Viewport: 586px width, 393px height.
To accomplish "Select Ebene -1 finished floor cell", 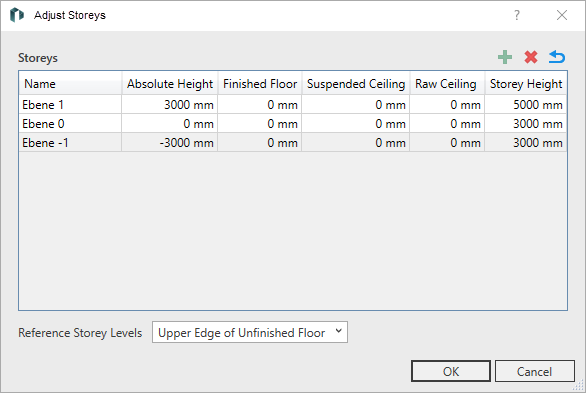I will tap(260, 143).
